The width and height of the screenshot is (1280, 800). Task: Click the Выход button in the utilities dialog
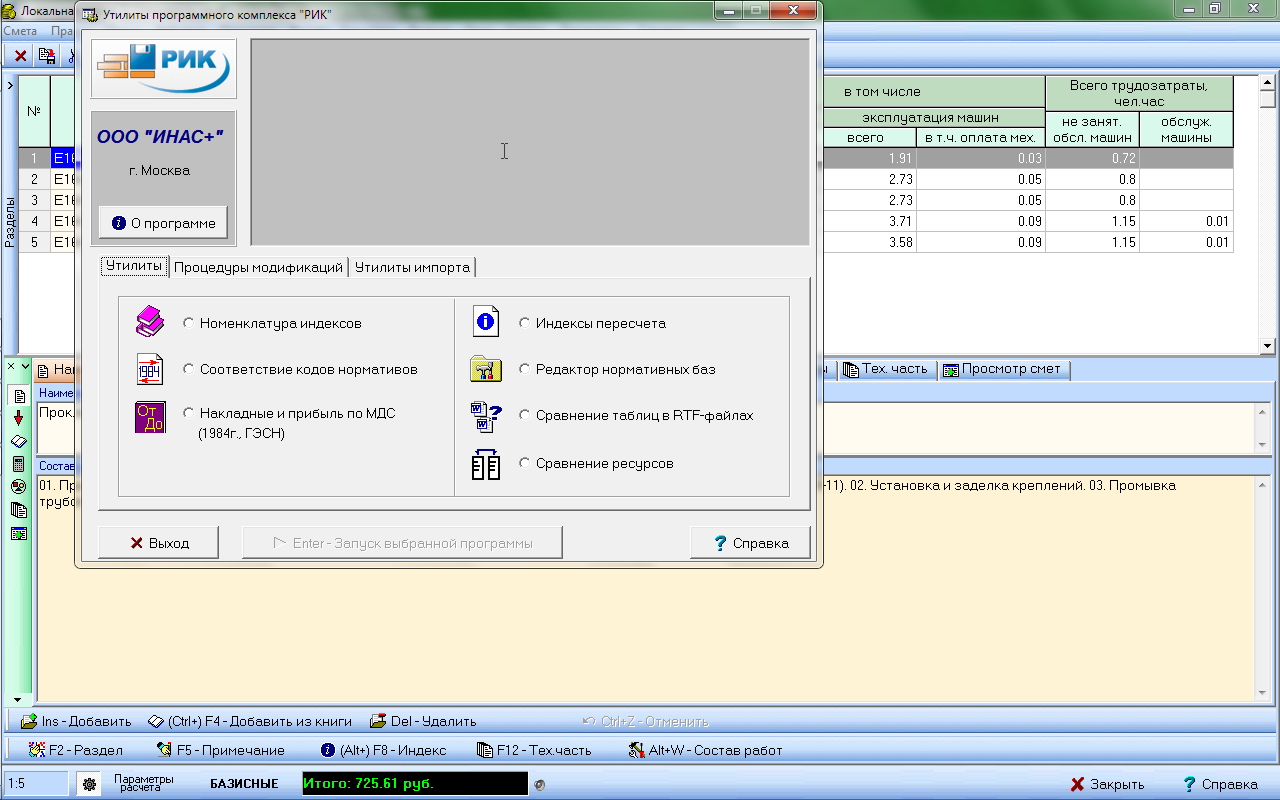click(159, 543)
